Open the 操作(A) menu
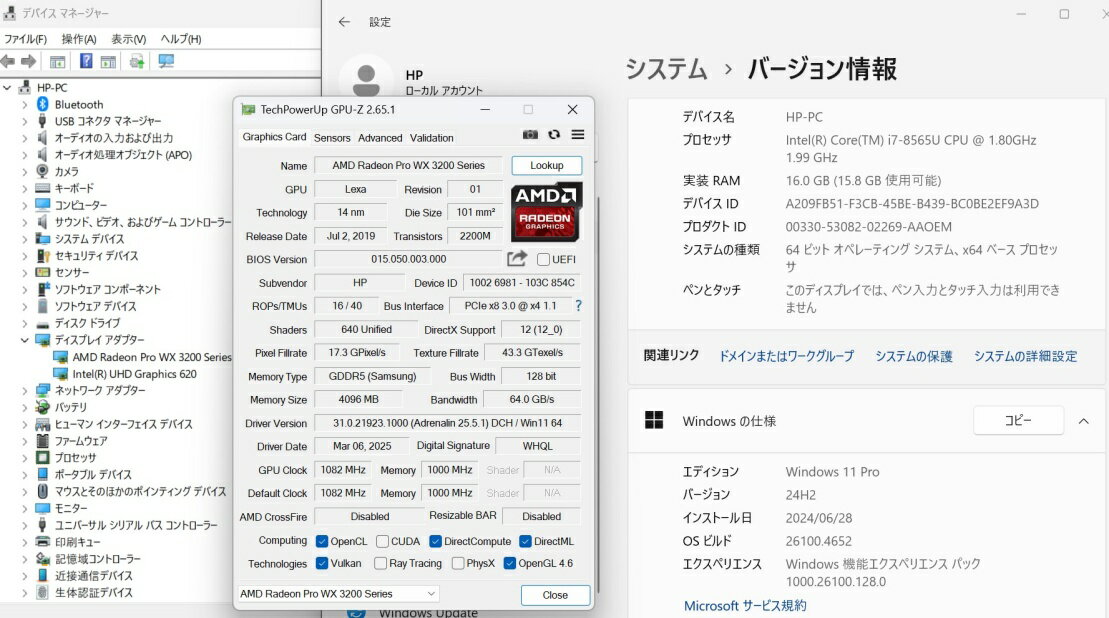Image resolution: width=1109 pixels, height=618 pixels. tap(78, 39)
